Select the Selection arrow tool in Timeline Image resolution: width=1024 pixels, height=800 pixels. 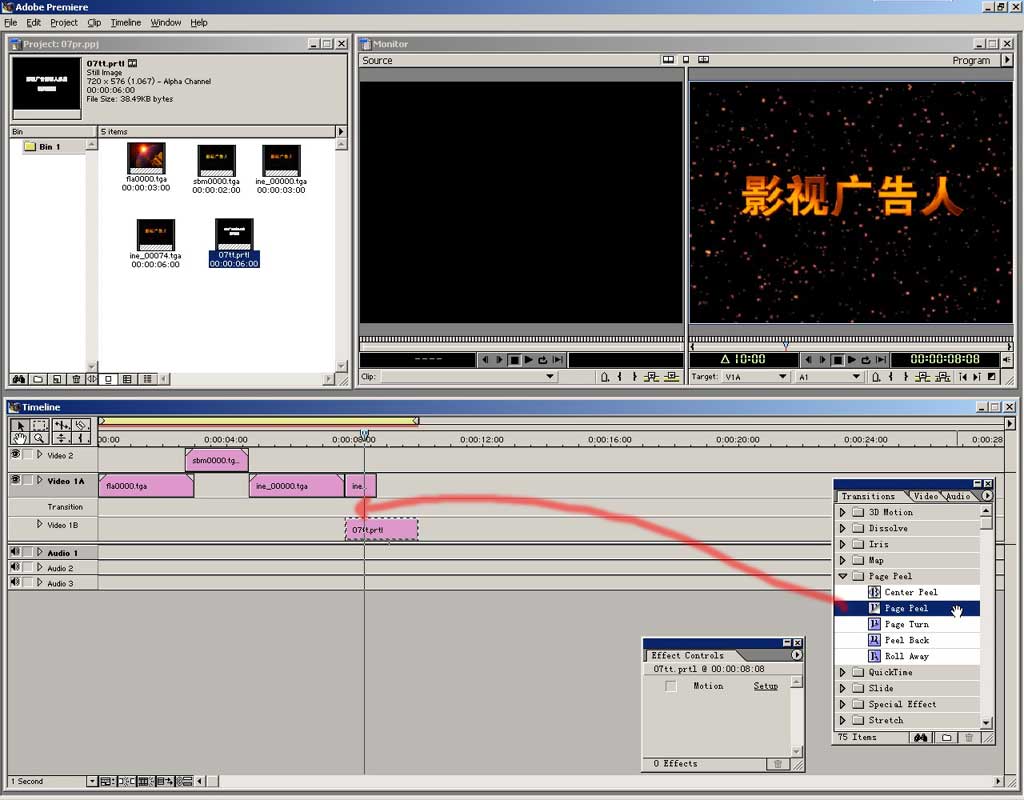pyautogui.click(x=19, y=425)
